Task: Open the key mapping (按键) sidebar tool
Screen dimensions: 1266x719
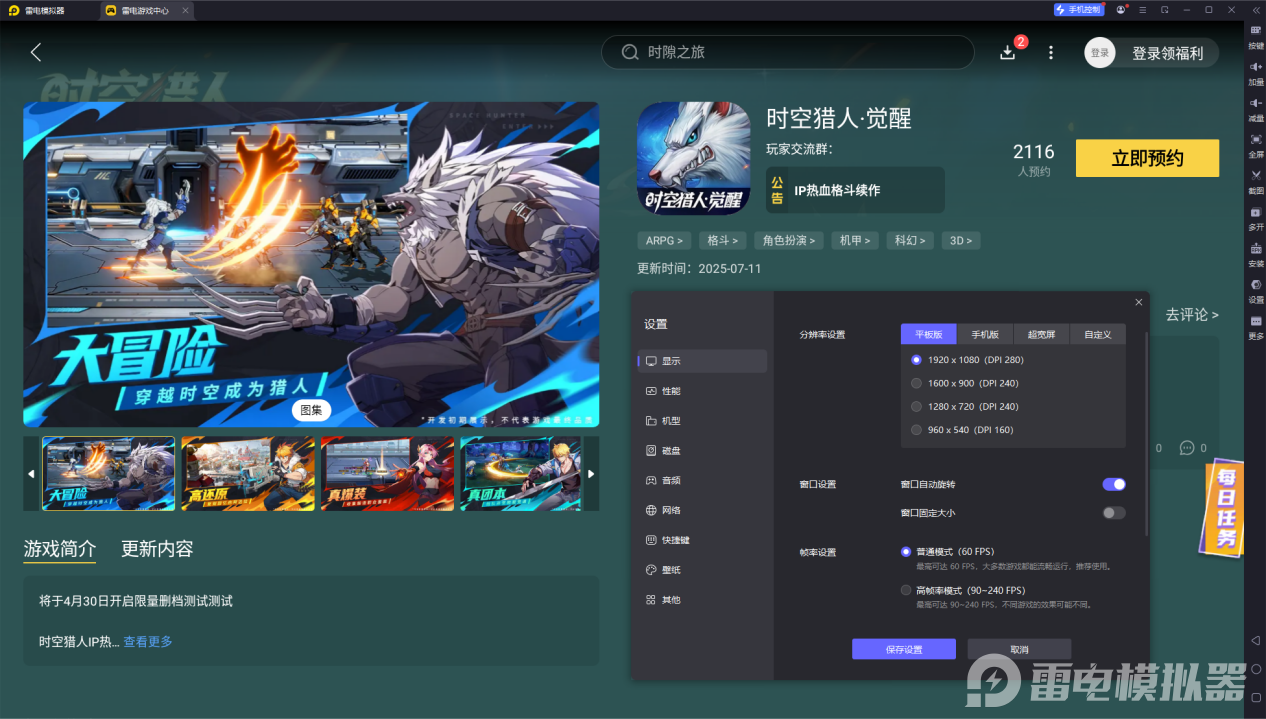Action: click(1256, 37)
